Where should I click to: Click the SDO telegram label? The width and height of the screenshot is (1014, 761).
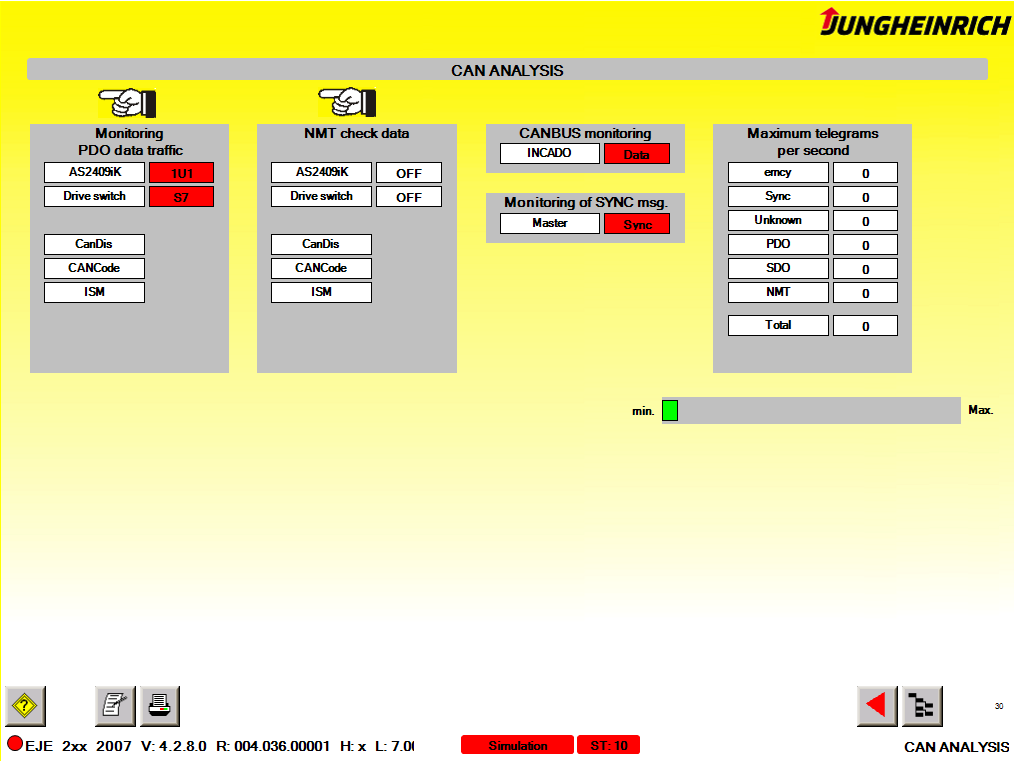[x=778, y=268]
